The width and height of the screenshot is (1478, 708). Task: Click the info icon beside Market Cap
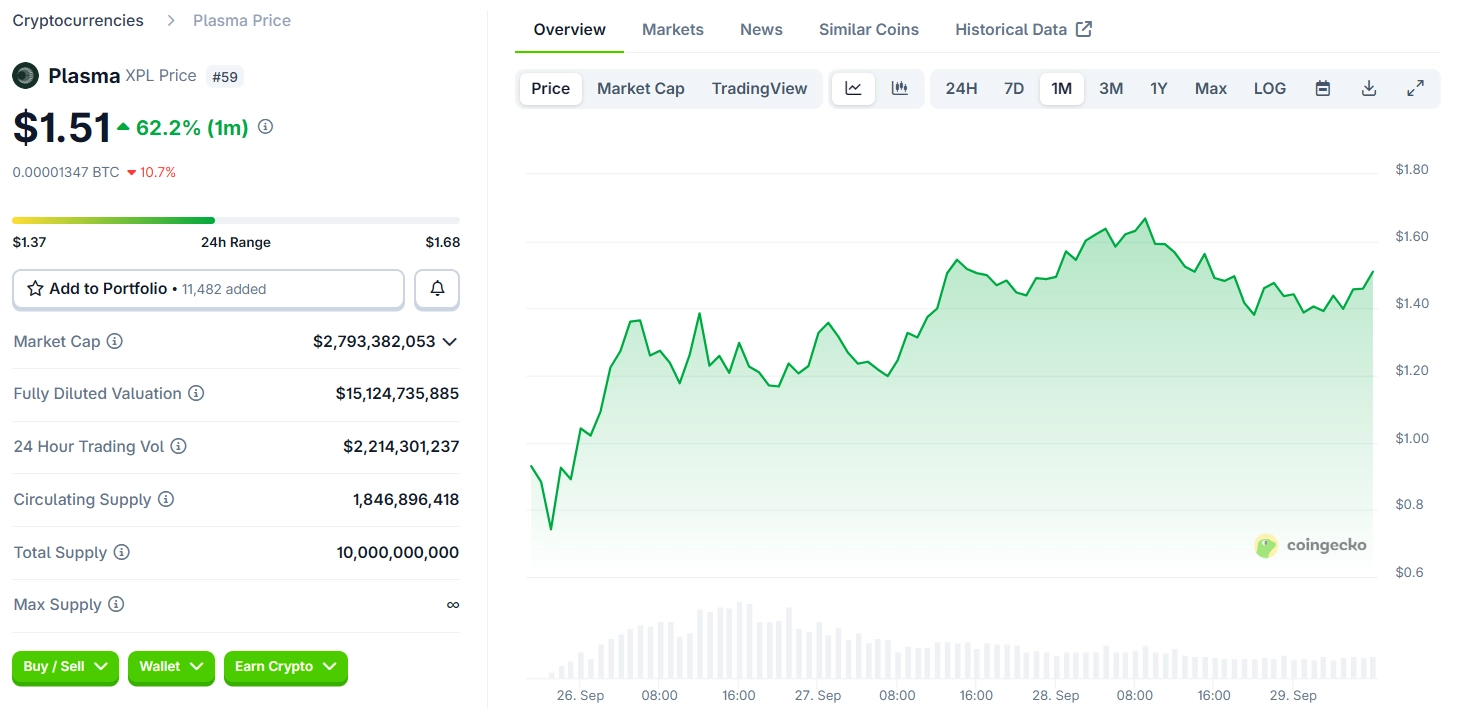[115, 342]
